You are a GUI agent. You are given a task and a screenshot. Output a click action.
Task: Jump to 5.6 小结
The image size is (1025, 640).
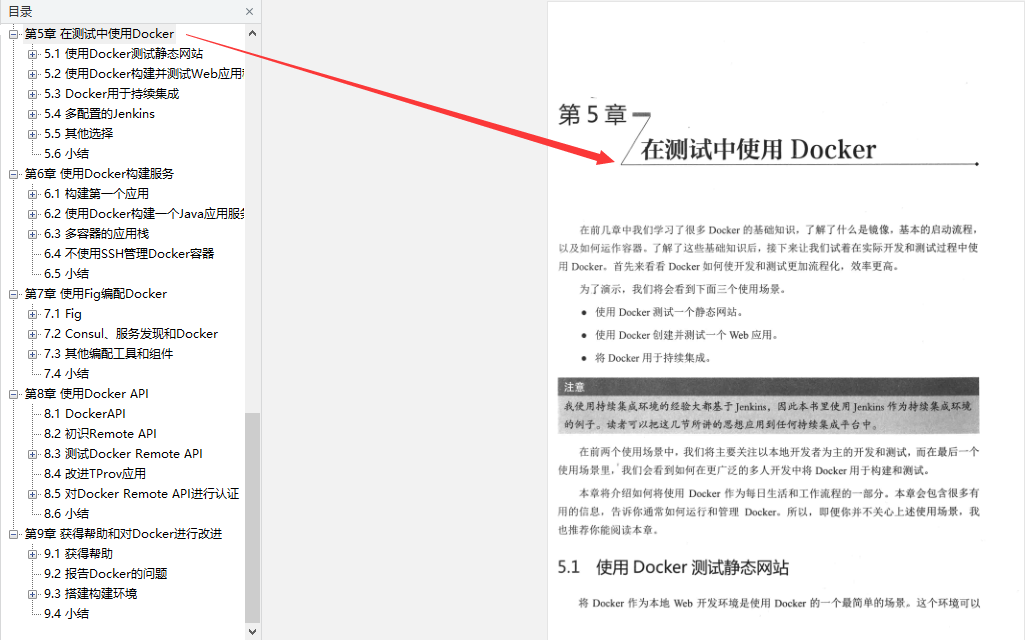click(x=67, y=154)
